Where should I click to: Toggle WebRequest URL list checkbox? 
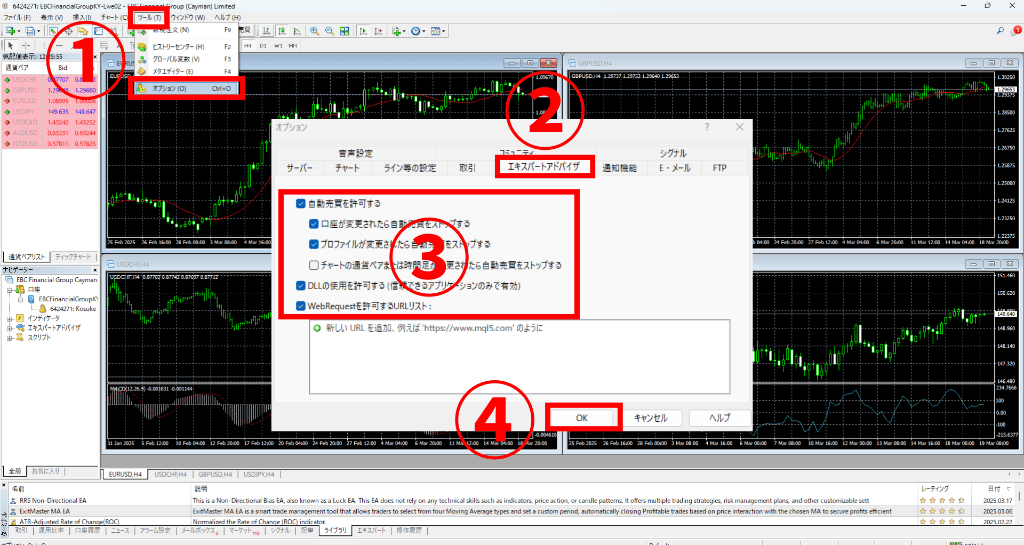pyautogui.click(x=300, y=305)
